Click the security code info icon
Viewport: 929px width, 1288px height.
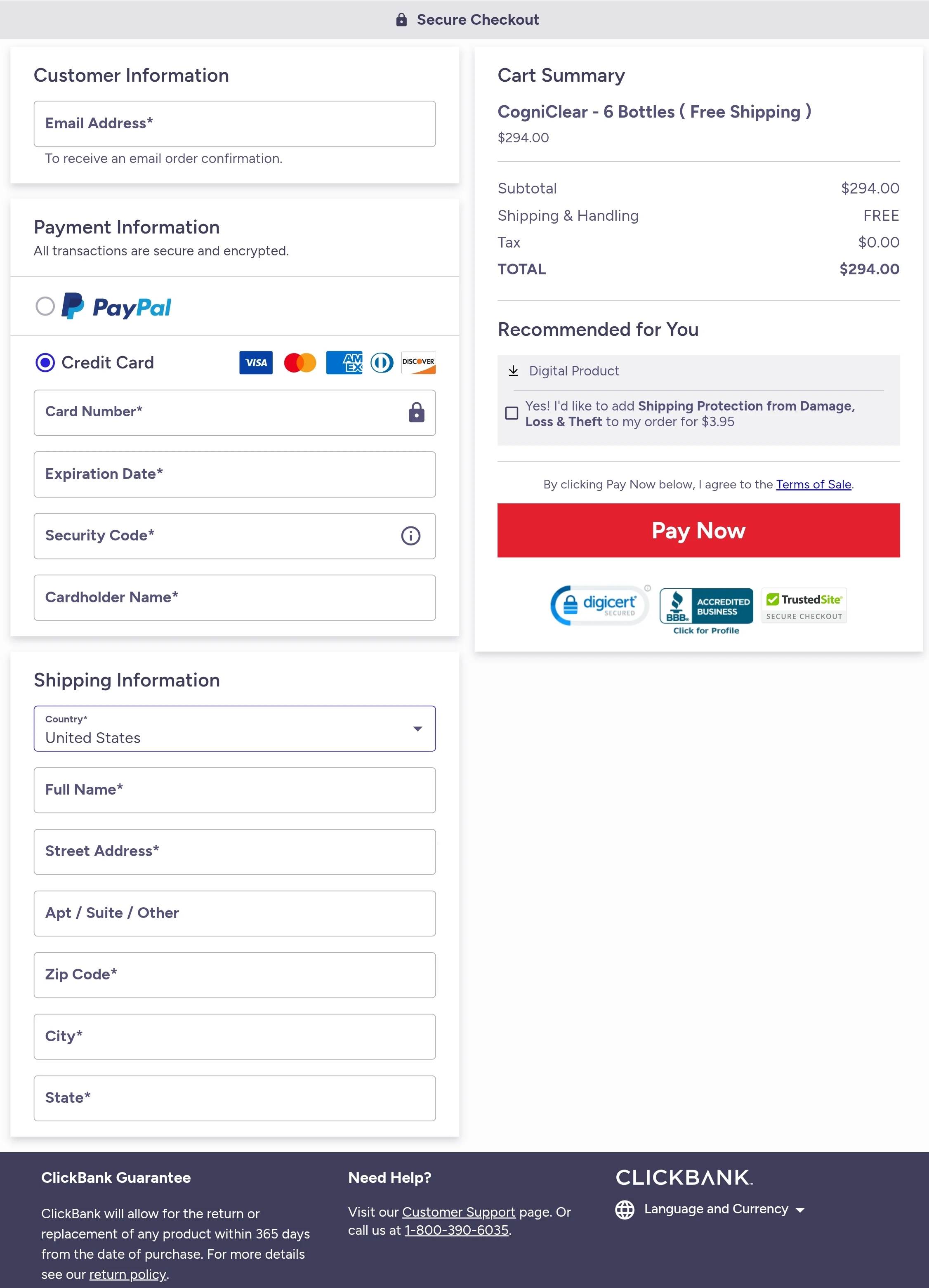[410, 535]
